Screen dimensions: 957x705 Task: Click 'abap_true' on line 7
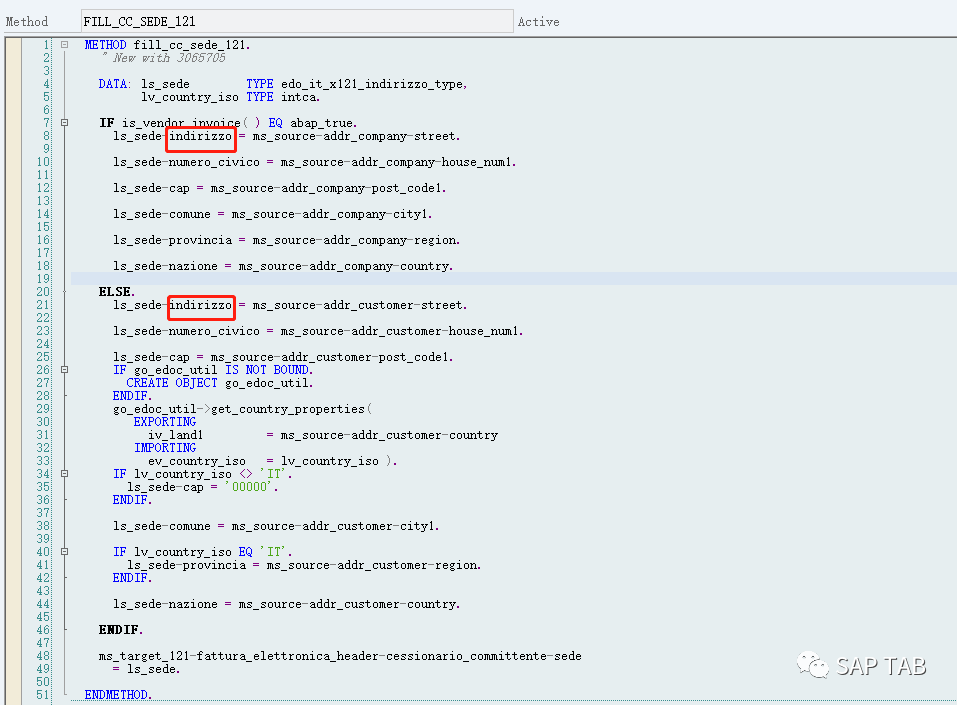(x=323, y=123)
